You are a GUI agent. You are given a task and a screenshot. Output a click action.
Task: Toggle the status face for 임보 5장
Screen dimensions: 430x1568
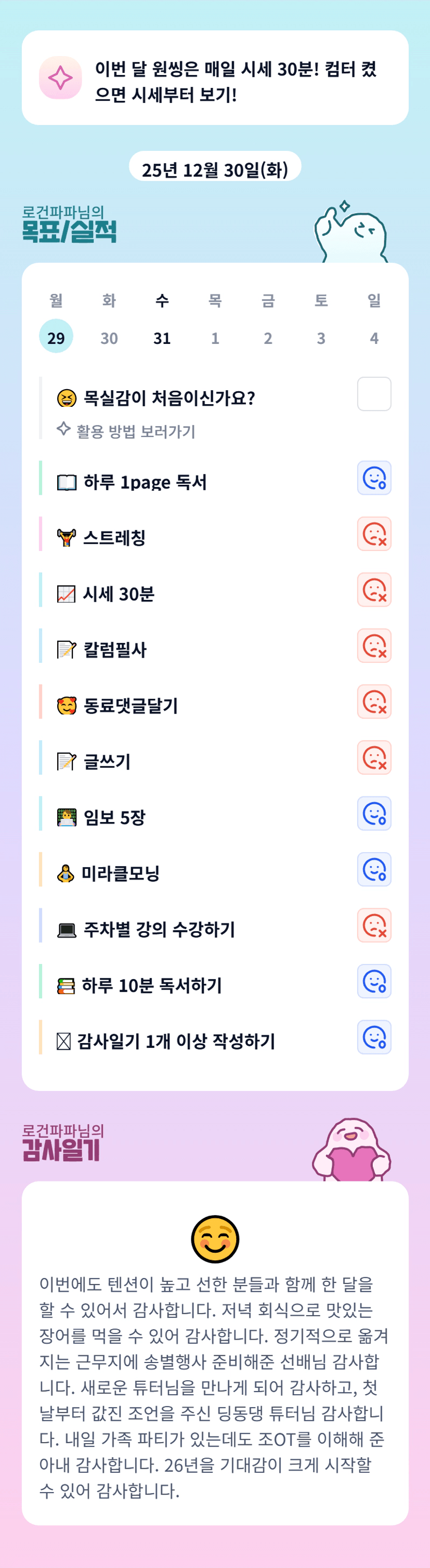pyautogui.click(x=374, y=813)
